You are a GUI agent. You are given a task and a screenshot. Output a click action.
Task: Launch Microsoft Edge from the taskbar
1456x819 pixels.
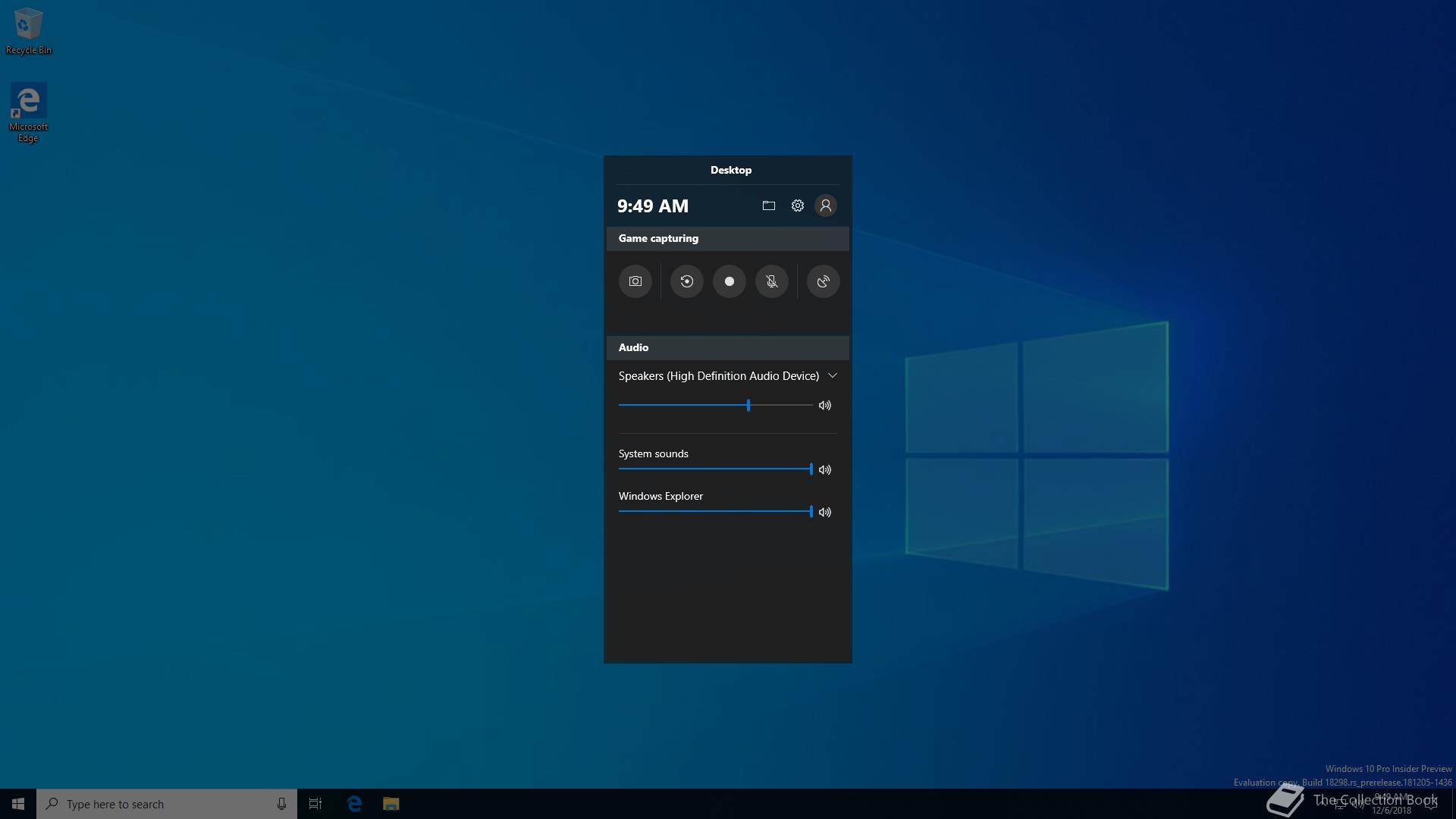coord(354,804)
